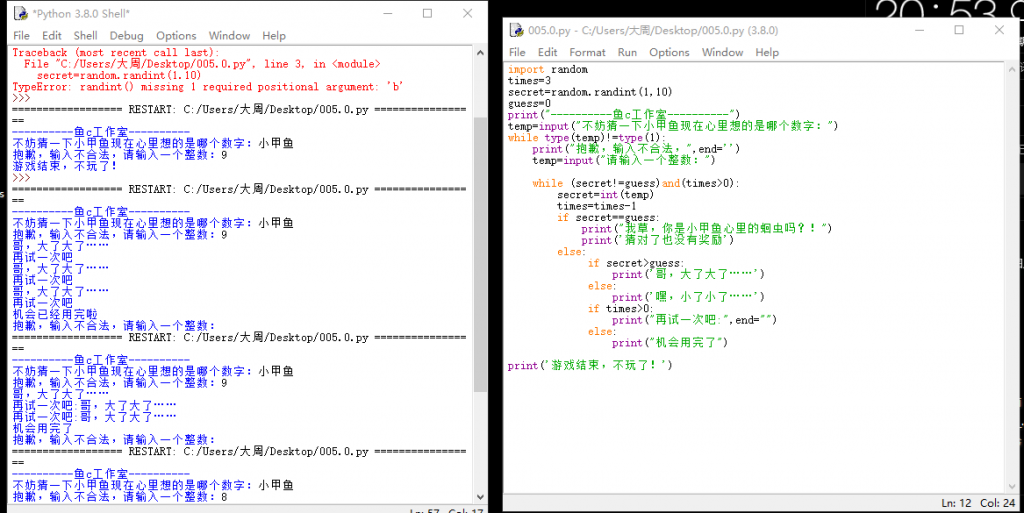Image resolution: width=1024 pixels, height=513 pixels.
Task: Click the 'if secret==guess:' line
Action: [608, 217]
